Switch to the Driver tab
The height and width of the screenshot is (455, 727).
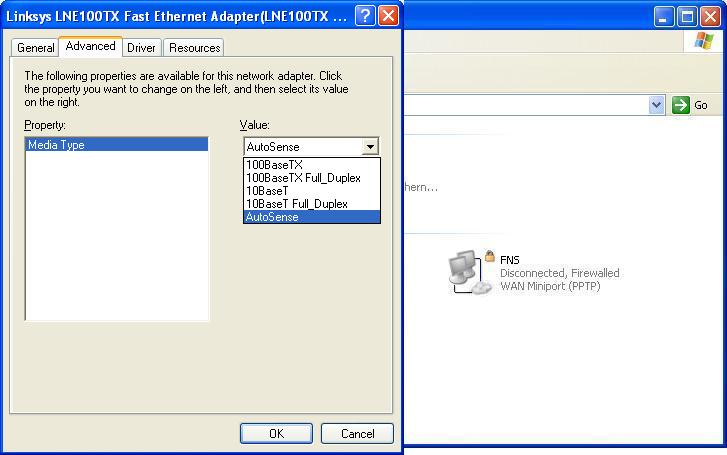click(x=141, y=48)
